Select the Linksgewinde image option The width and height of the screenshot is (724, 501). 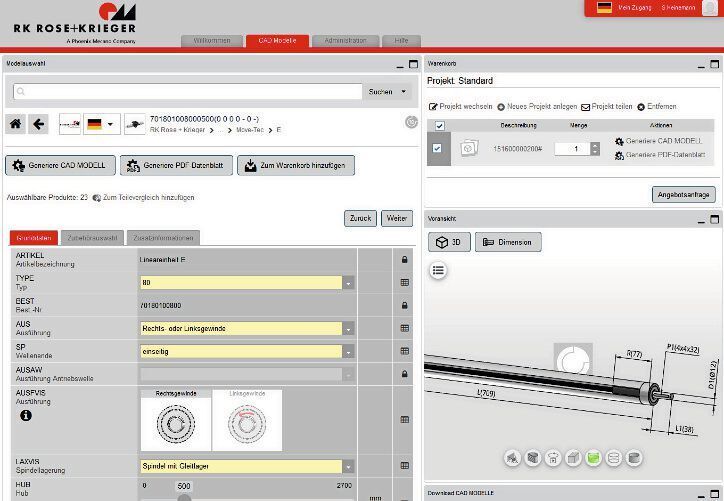pos(247,420)
